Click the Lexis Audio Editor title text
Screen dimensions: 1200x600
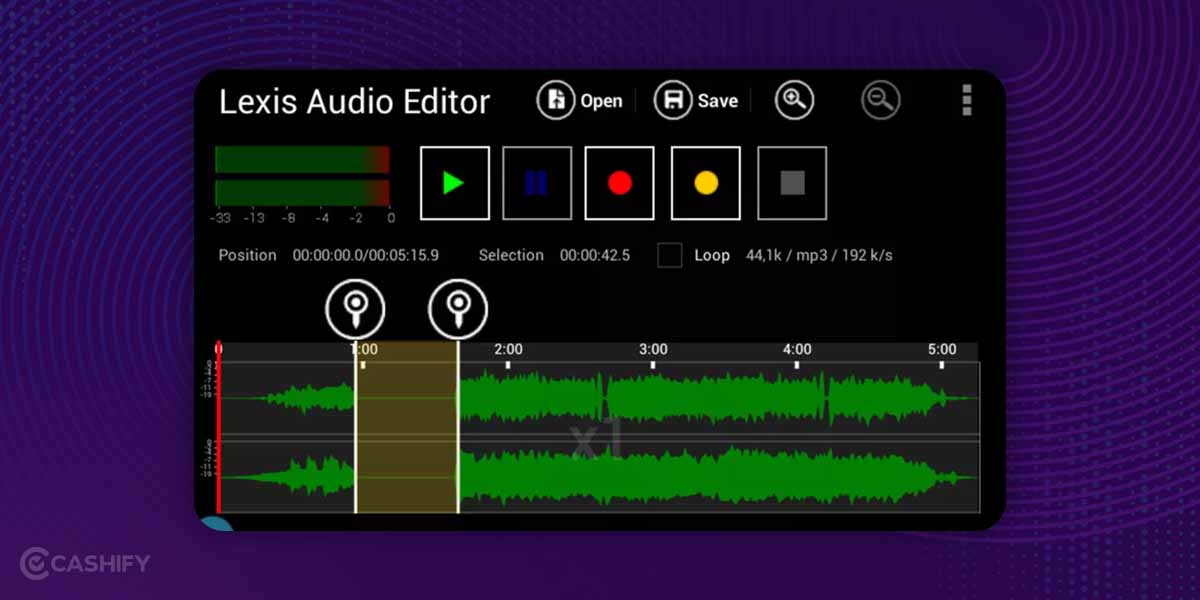click(x=354, y=101)
